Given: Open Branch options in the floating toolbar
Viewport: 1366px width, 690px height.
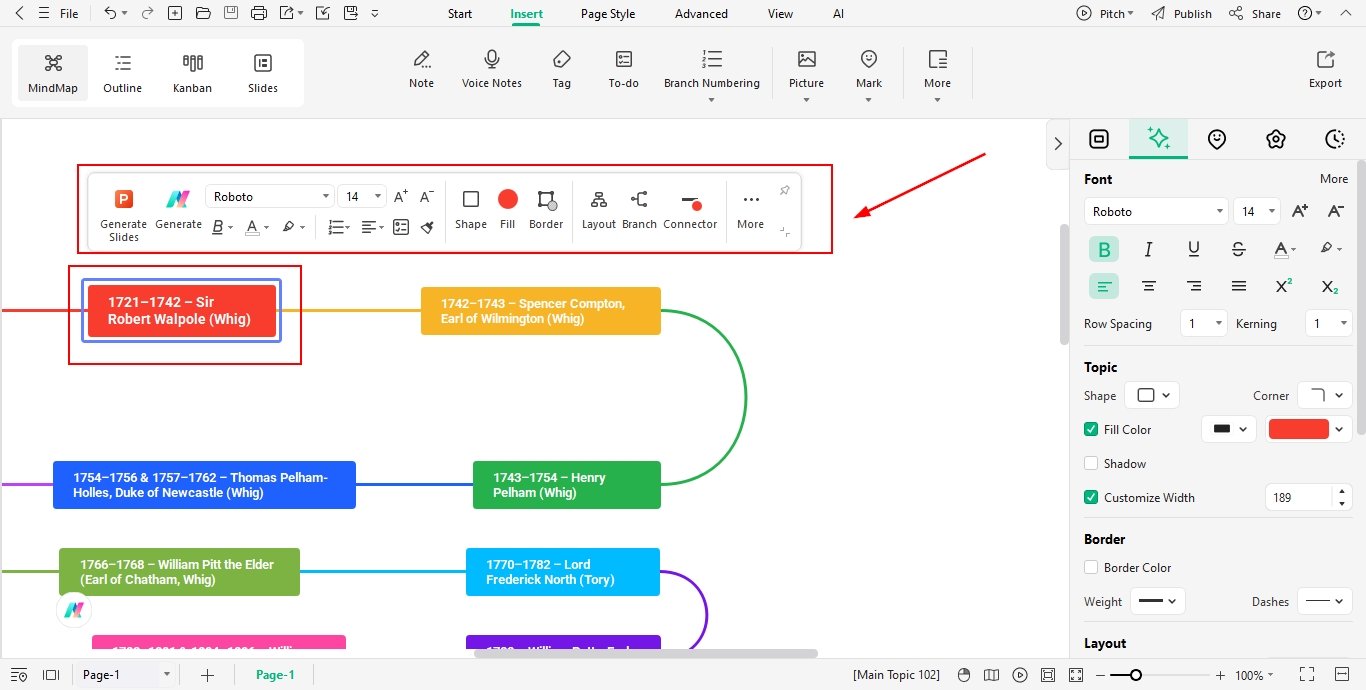Looking at the screenshot, I should (640, 210).
